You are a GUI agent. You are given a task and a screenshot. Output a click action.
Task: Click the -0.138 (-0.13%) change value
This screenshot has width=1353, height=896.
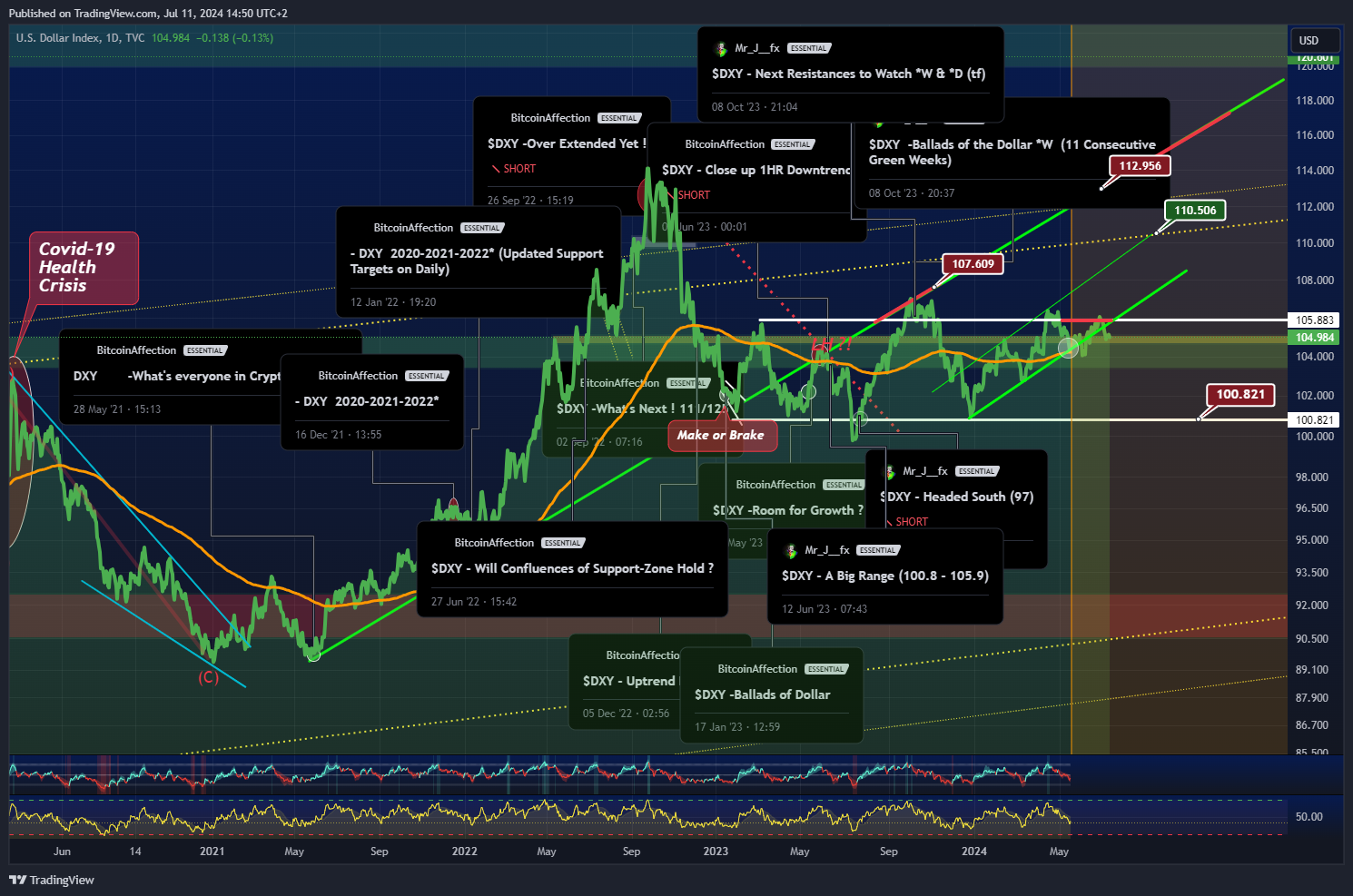pos(234,38)
